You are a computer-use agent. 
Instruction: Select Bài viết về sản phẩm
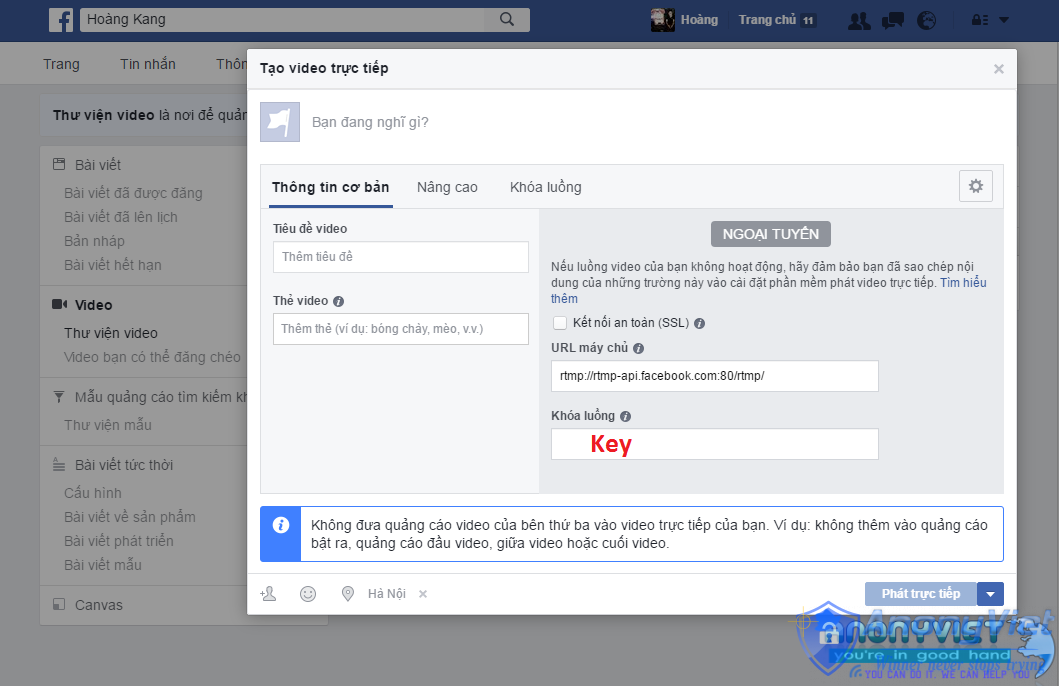pyautogui.click(x=130, y=517)
